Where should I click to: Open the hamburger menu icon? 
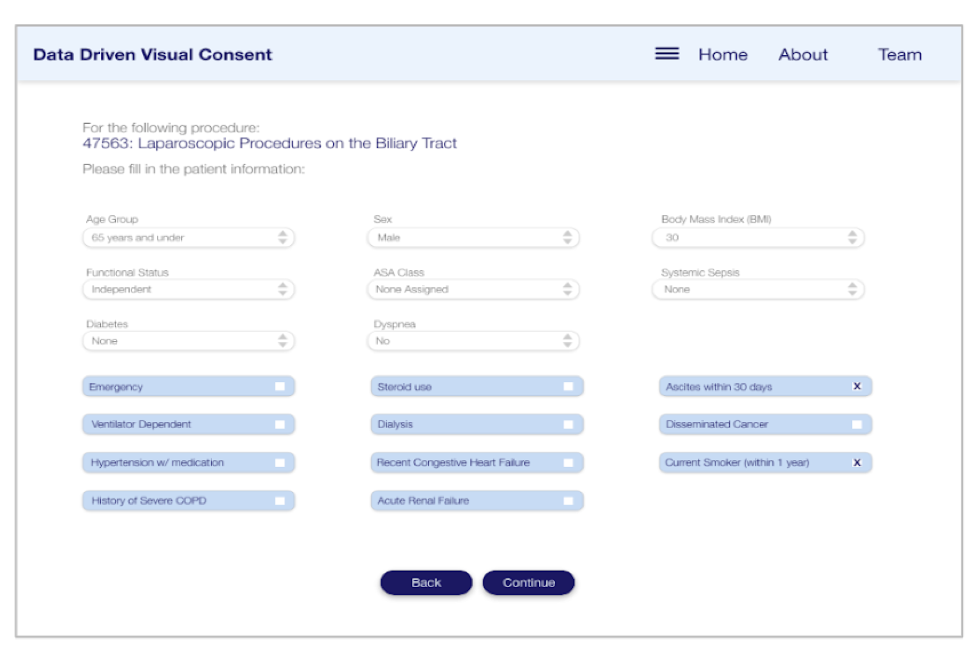tap(667, 54)
